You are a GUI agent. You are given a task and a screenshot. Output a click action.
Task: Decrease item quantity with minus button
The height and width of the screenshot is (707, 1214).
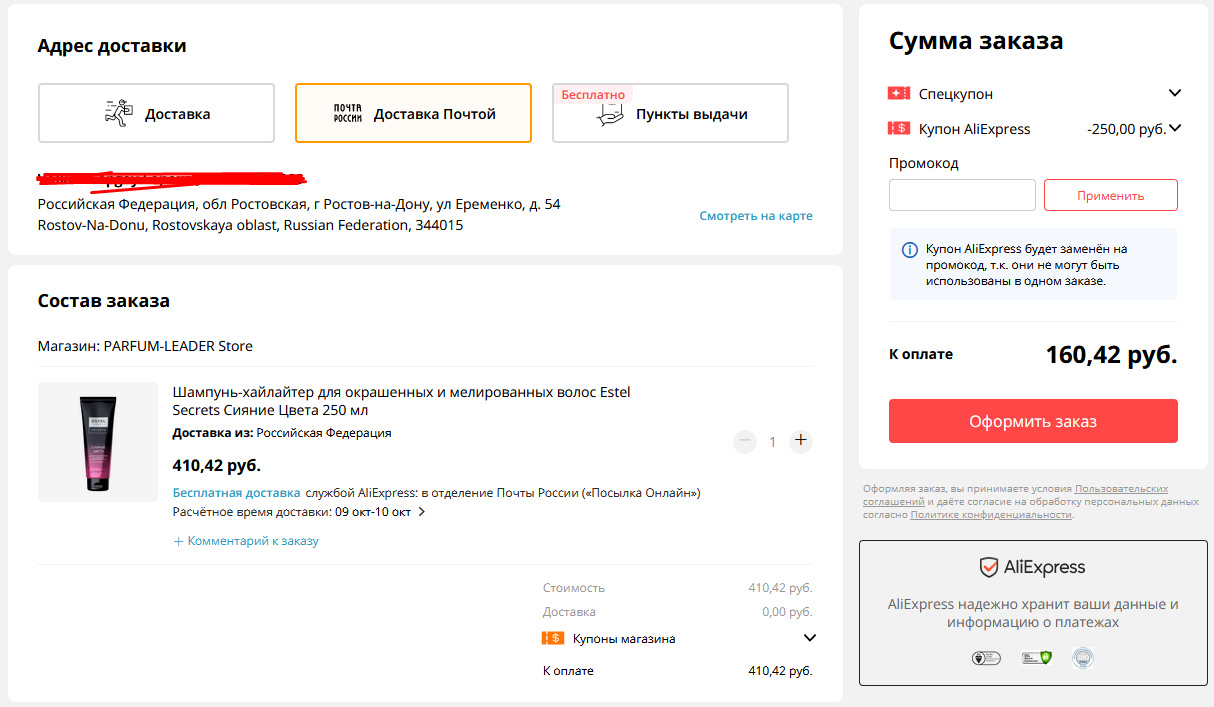click(x=744, y=441)
